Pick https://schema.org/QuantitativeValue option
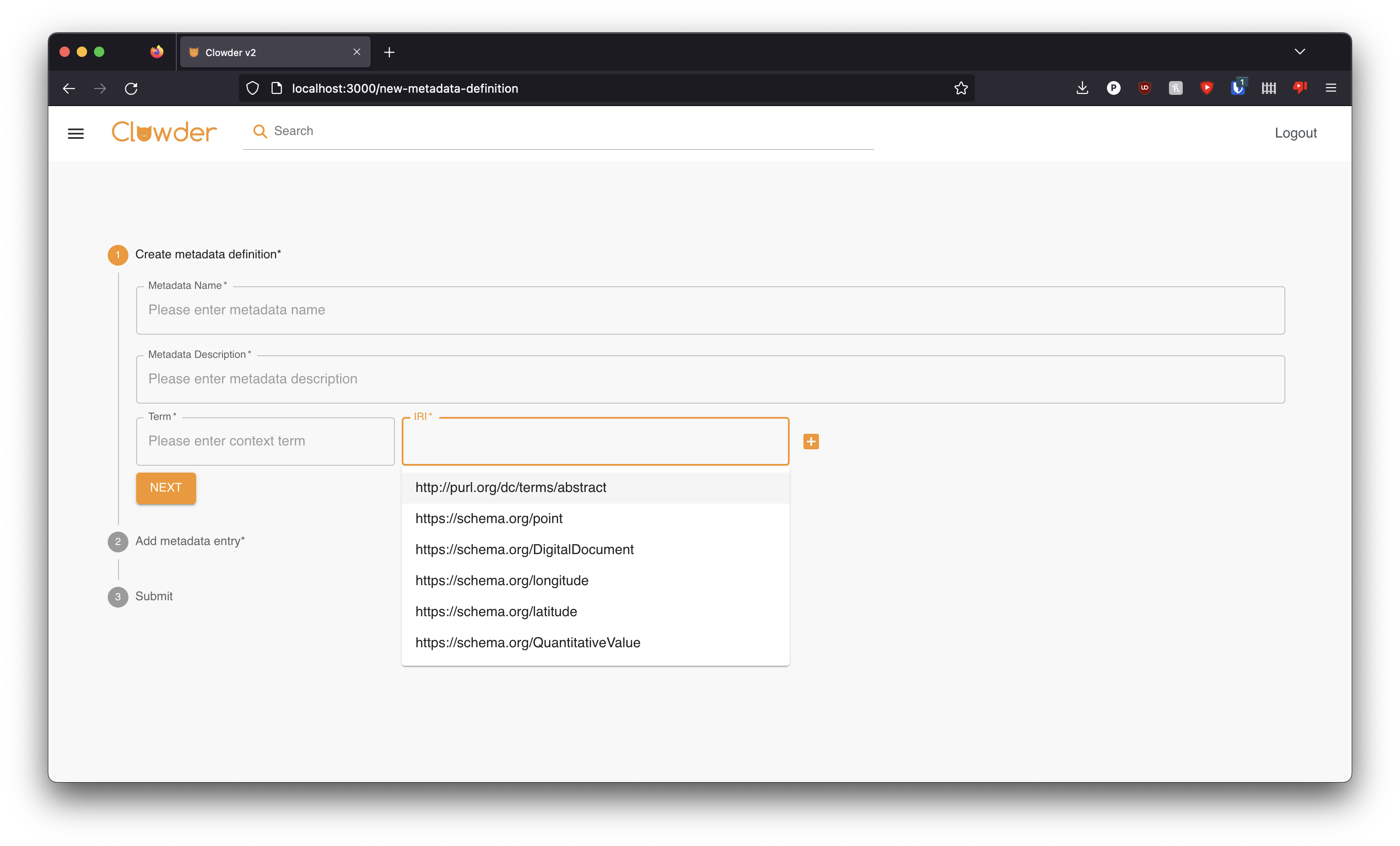Viewport: 1400px width, 846px height. (527, 642)
